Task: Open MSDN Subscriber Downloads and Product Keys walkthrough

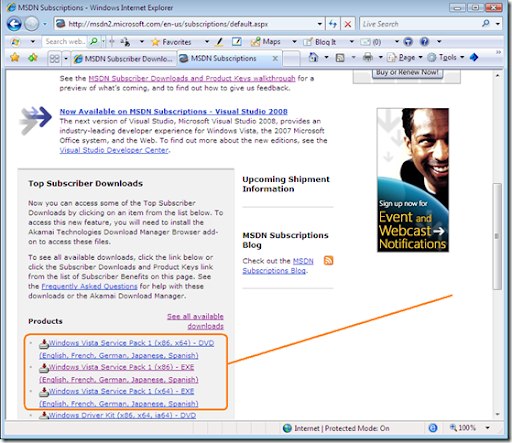Action: coord(192,78)
